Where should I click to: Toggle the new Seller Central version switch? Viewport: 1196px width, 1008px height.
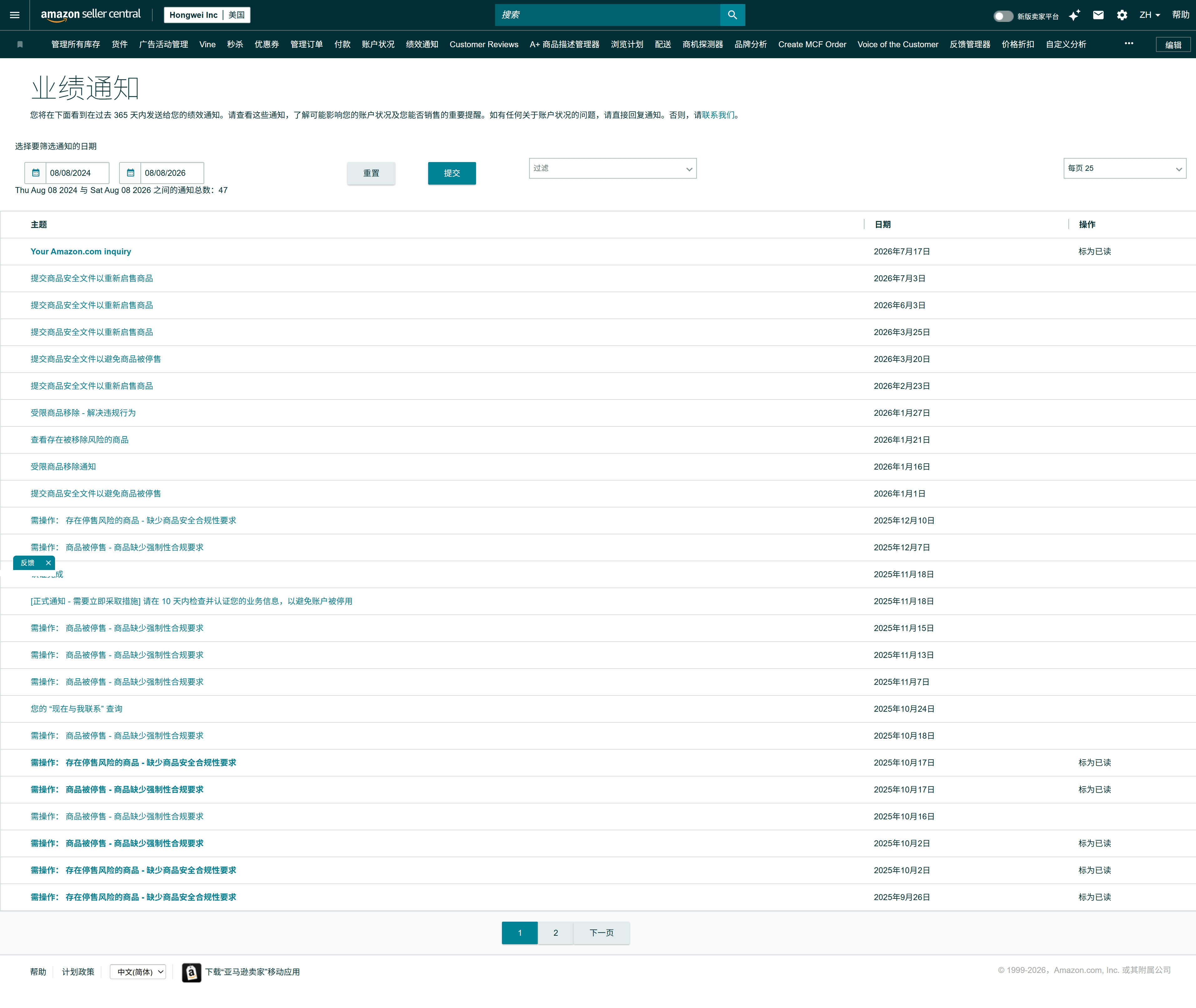click(1003, 16)
